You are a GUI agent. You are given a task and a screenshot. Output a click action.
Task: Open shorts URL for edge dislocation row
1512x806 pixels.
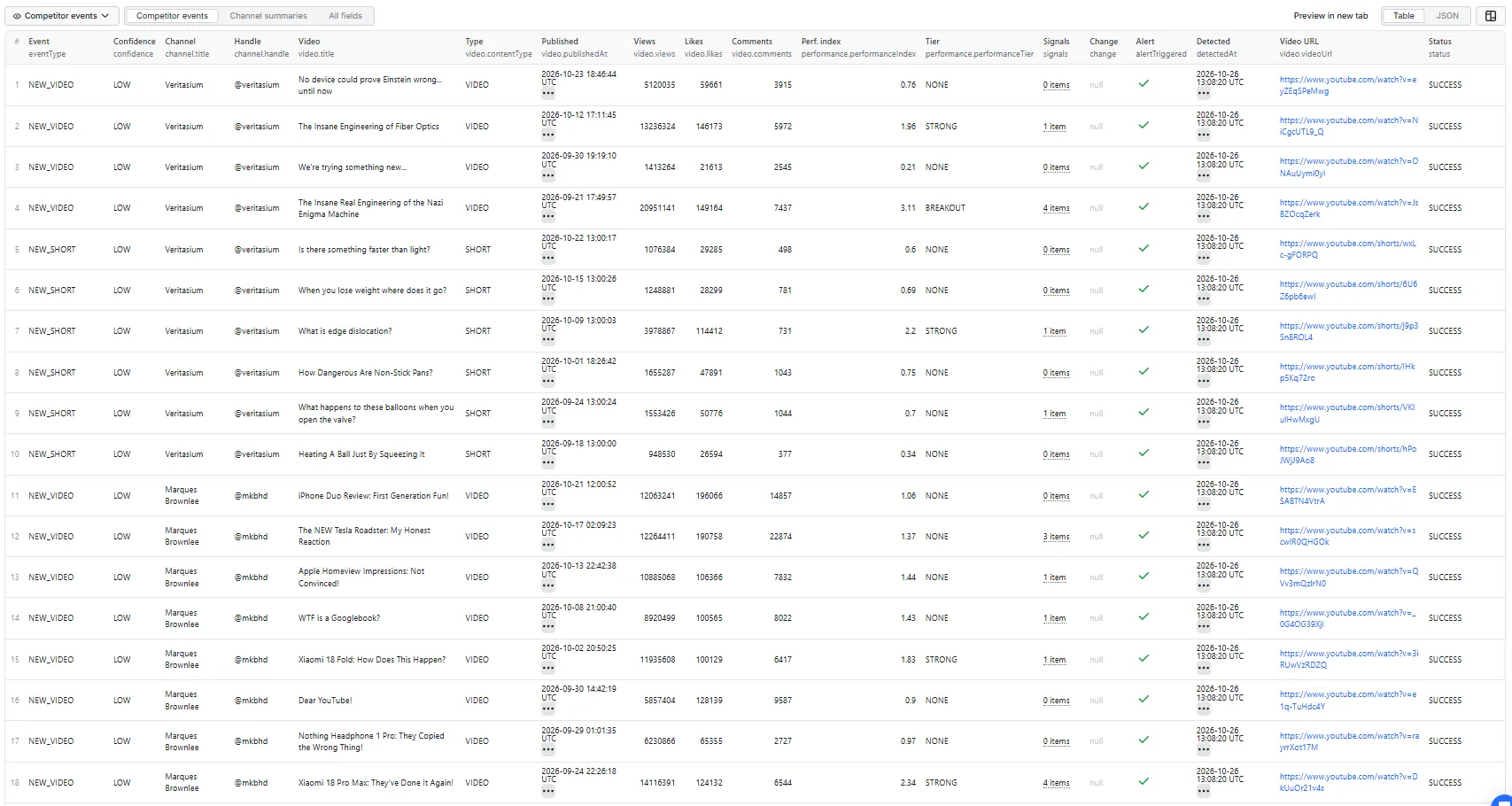(x=1348, y=331)
